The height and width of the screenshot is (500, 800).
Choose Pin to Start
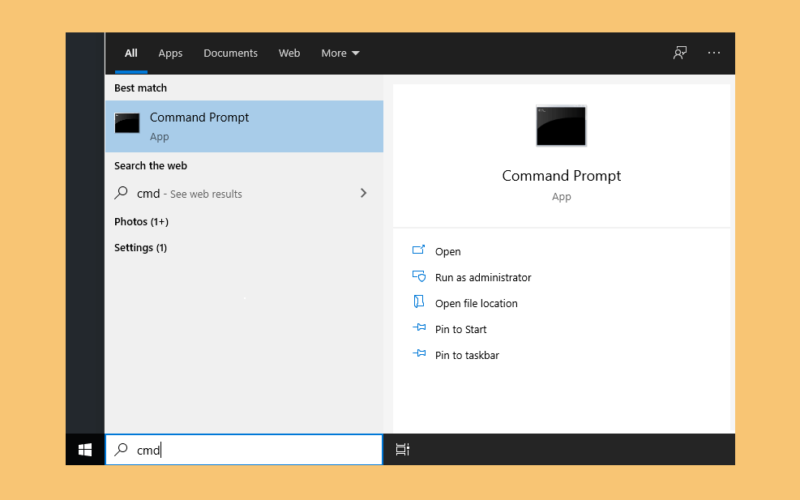461,330
